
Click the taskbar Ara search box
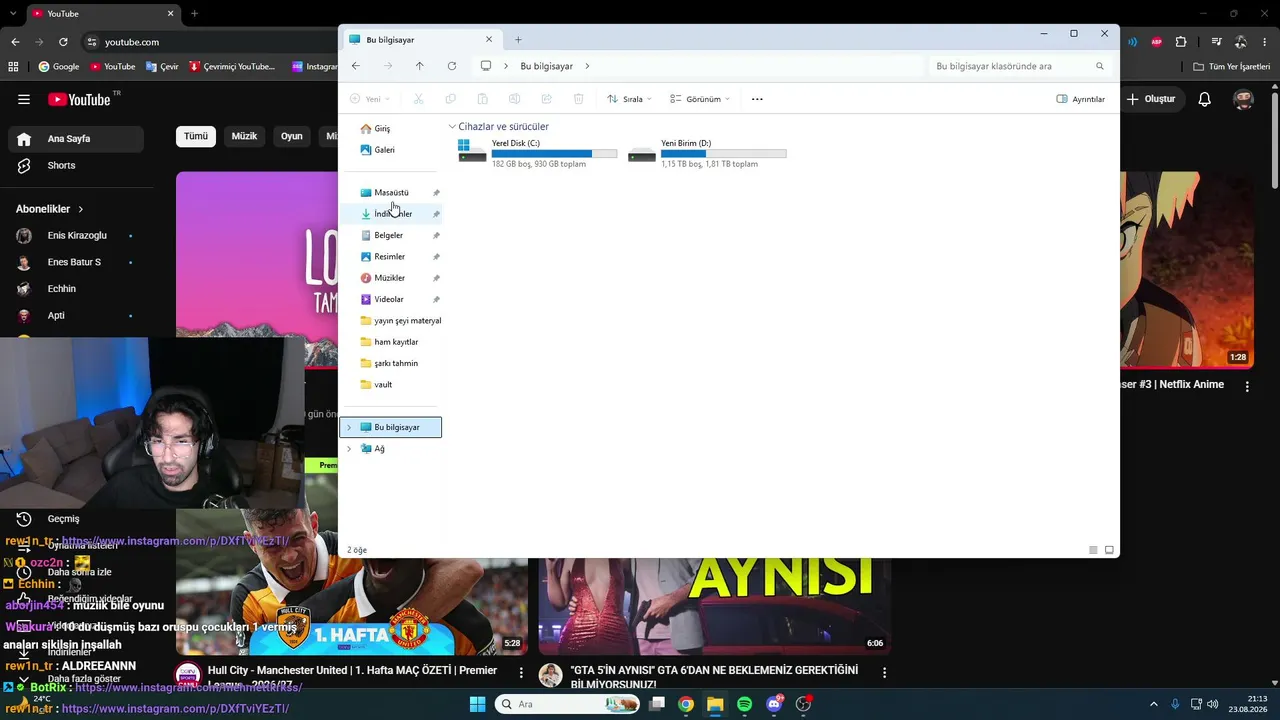pyautogui.click(x=567, y=704)
